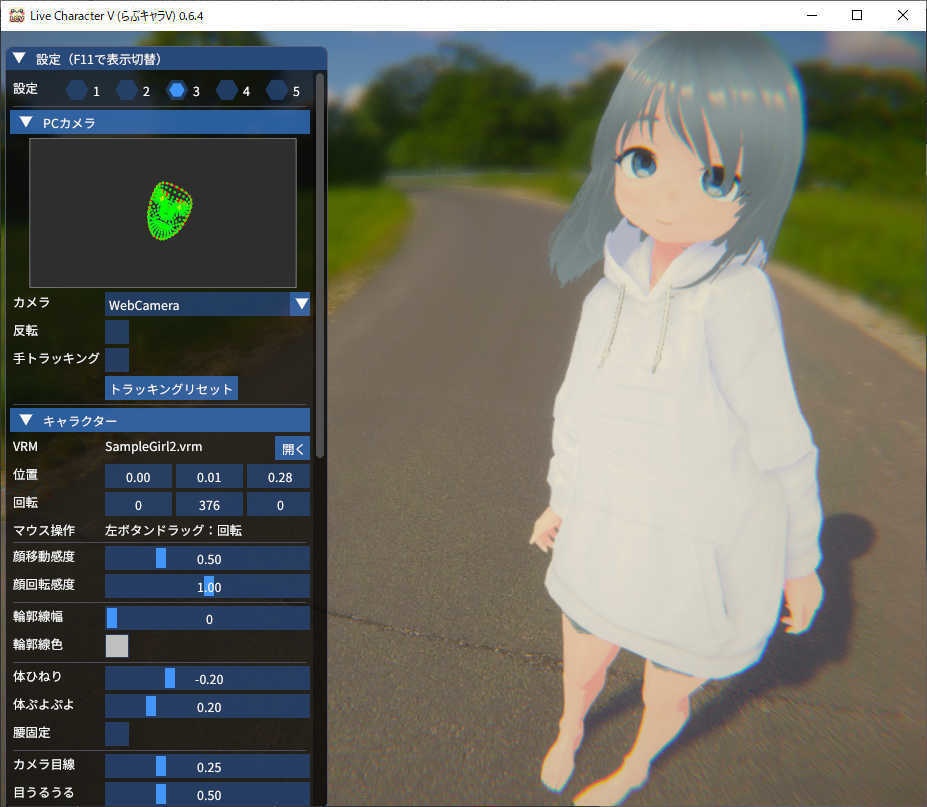Click 開く to load a VRM file
The image size is (927, 807).
(292, 448)
